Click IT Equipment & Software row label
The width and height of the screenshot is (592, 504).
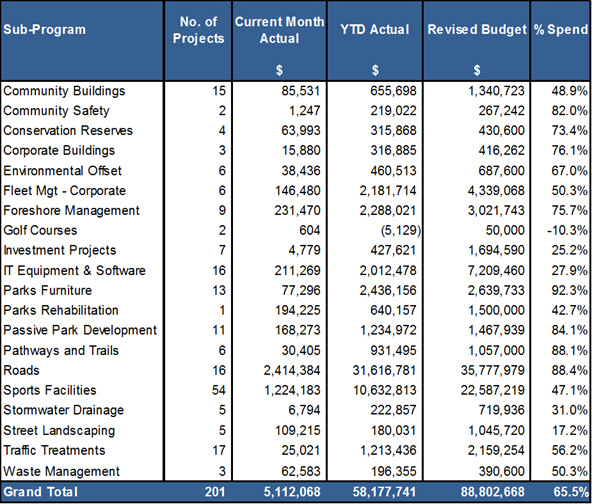(x=74, y=271)
